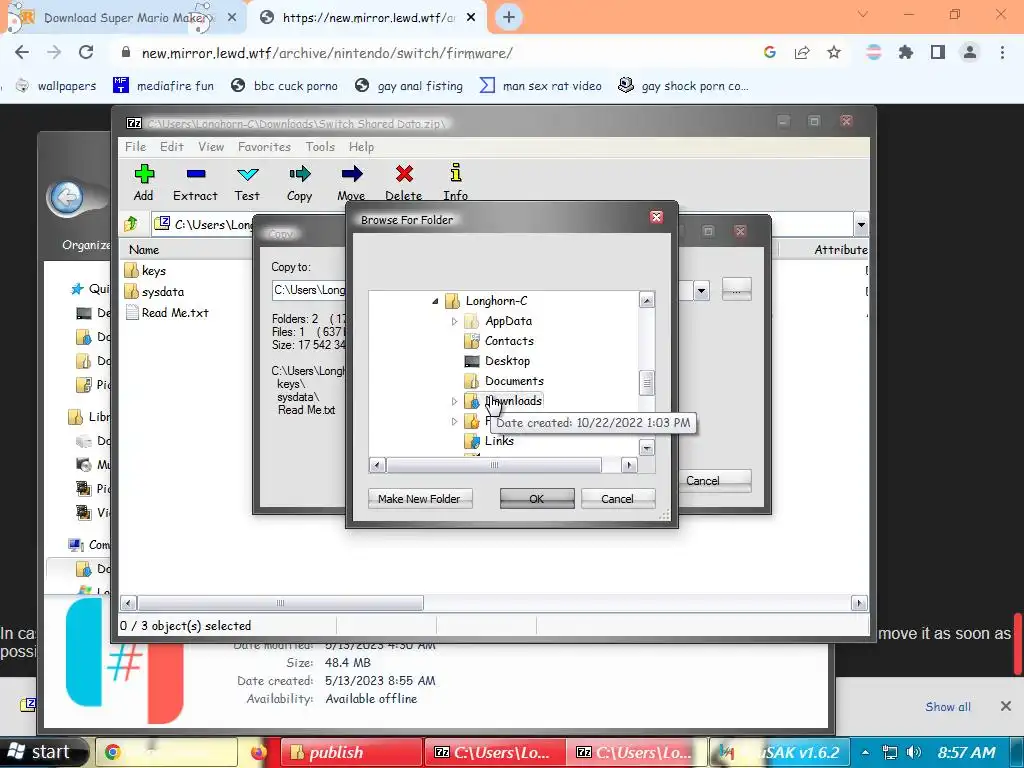
Task: Click Show all in downloads bar
Action: [948, 707]
